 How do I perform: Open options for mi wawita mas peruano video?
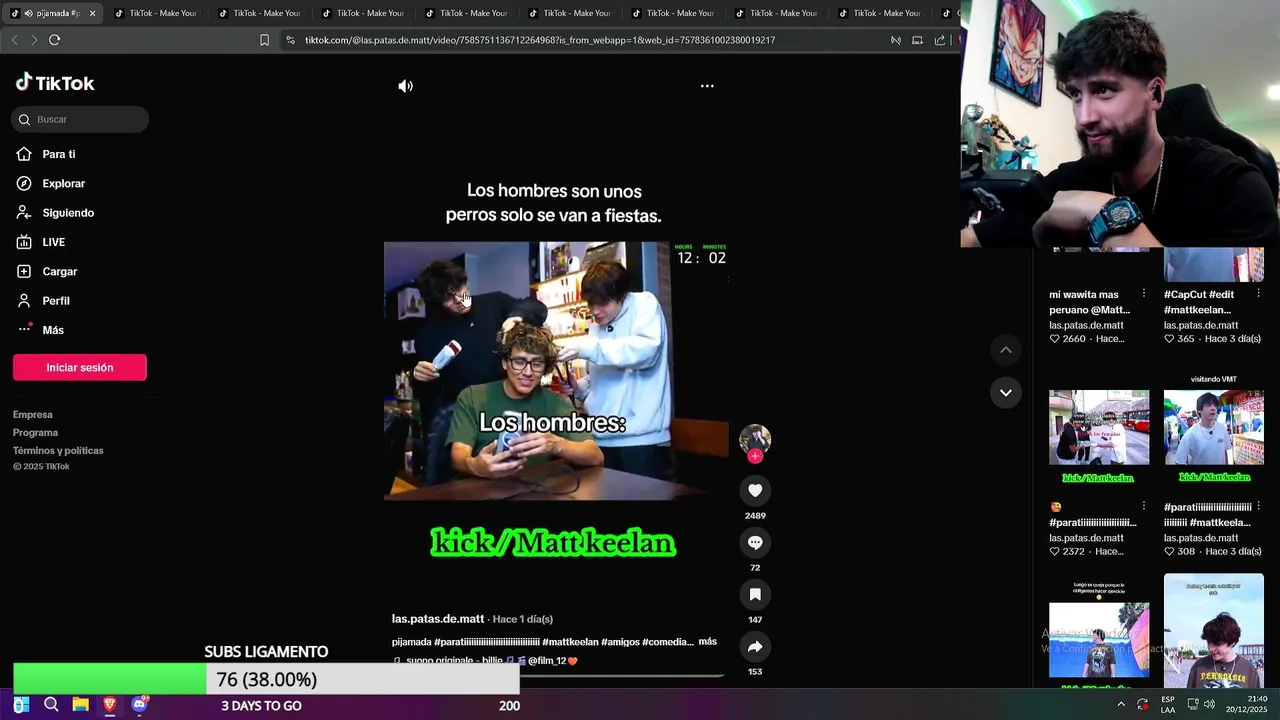[1143, 294]
